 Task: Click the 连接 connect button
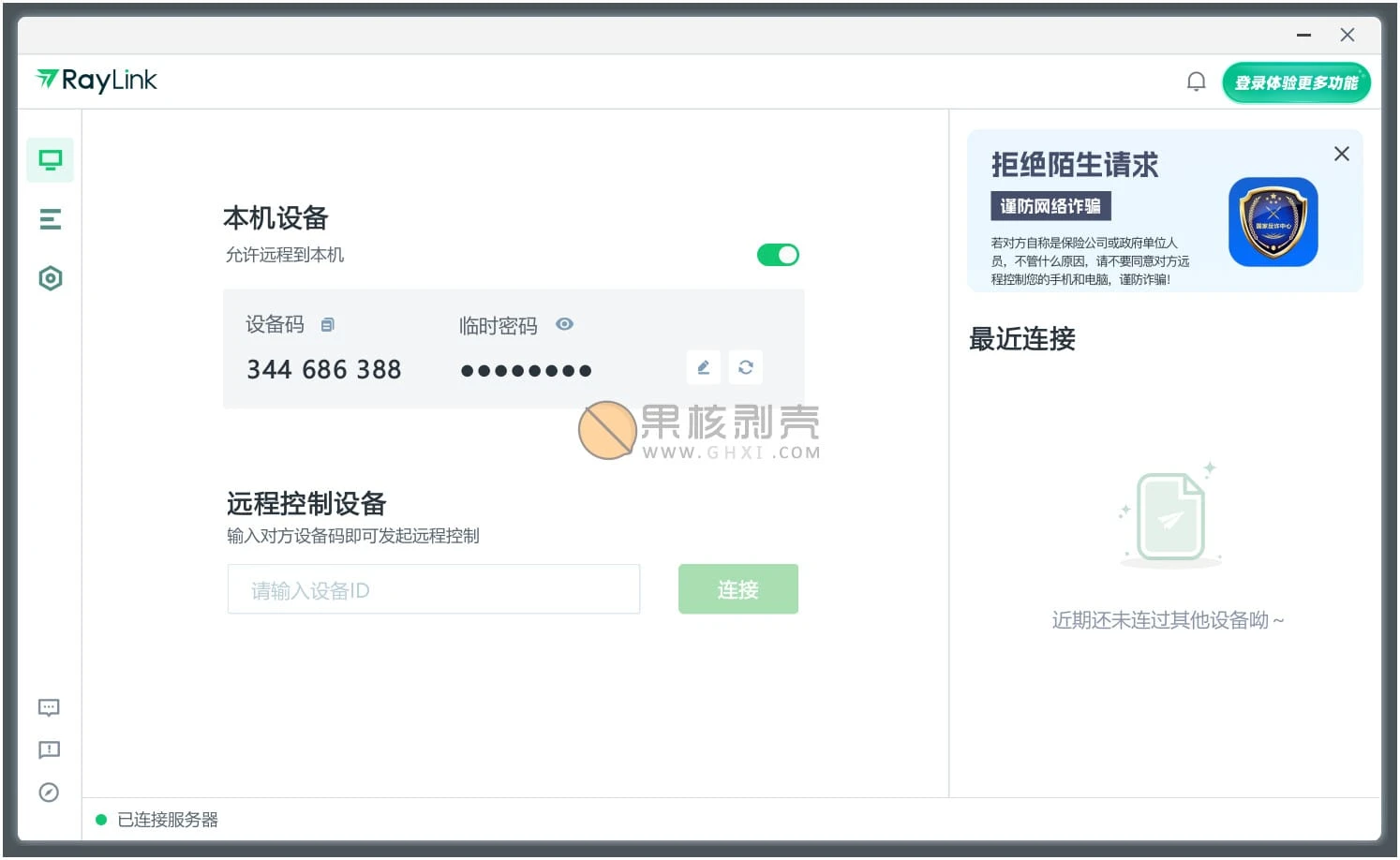[x=737, y=588]
